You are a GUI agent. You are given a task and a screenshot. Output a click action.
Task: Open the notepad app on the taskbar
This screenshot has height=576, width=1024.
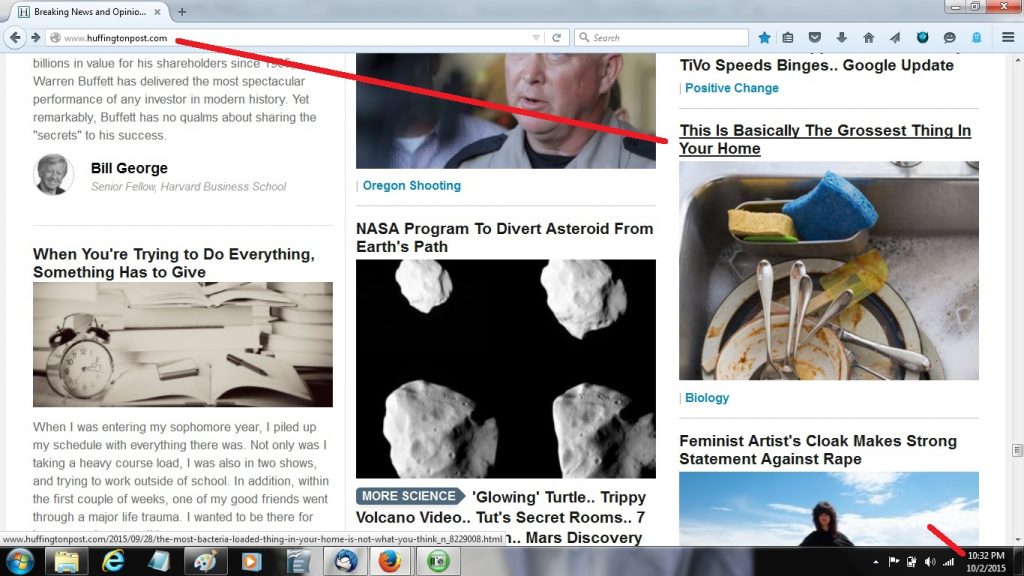click(159, 562)
